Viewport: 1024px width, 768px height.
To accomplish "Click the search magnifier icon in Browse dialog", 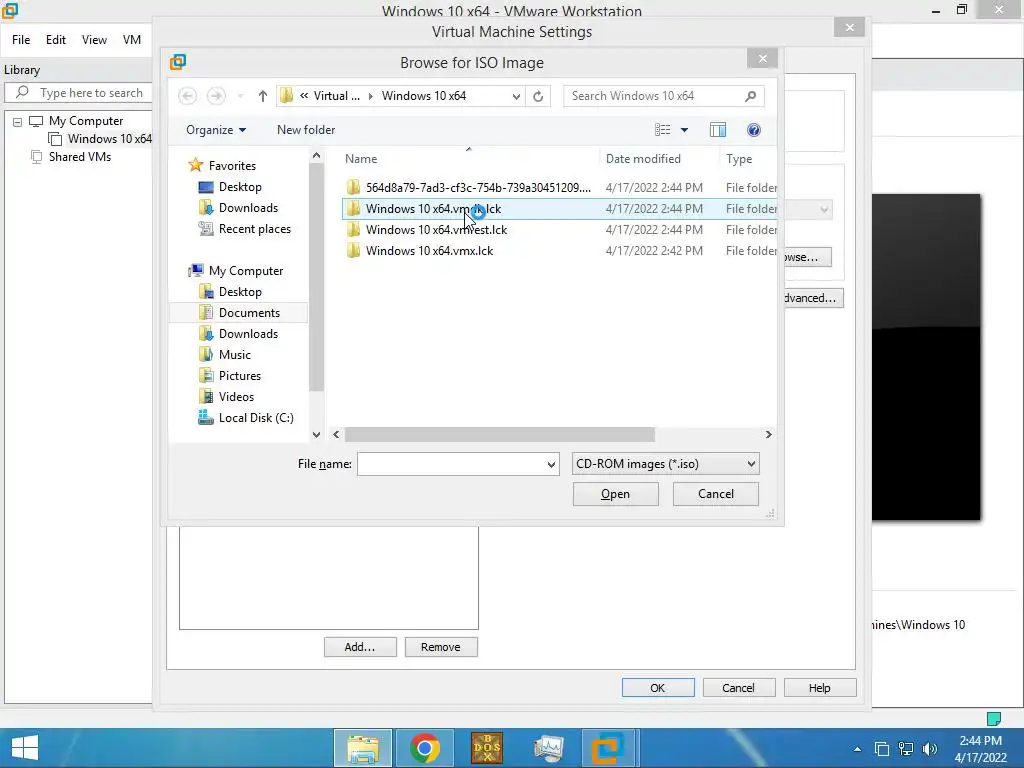I will pyautogui.click(x=750, y=96).
